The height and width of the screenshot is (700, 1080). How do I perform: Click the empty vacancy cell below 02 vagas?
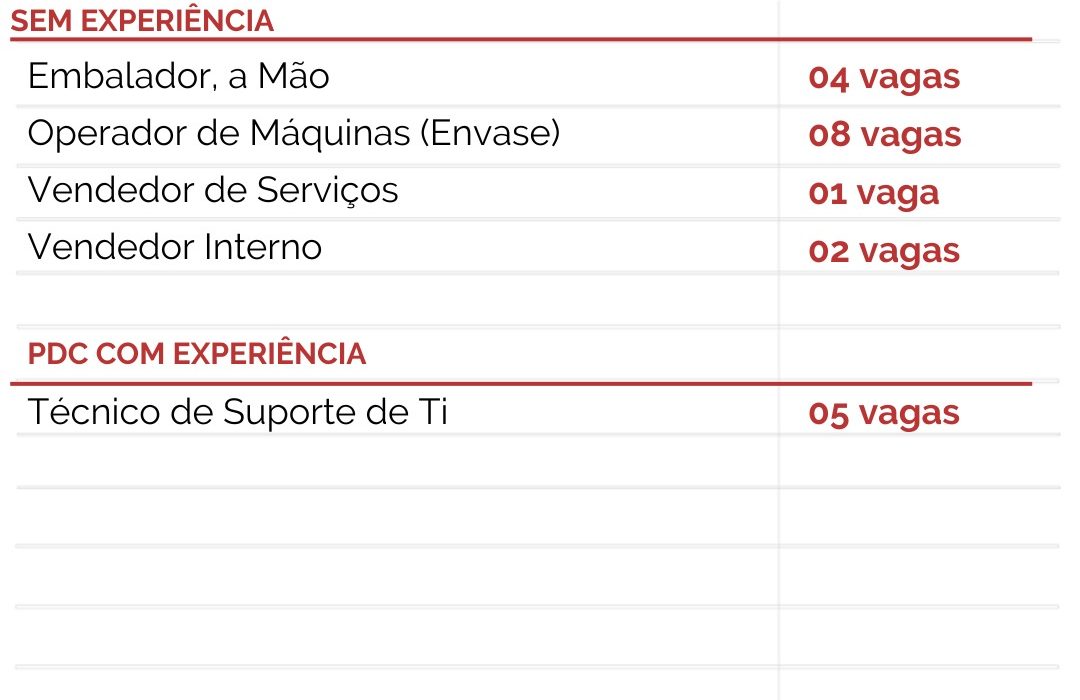[918, 300]
